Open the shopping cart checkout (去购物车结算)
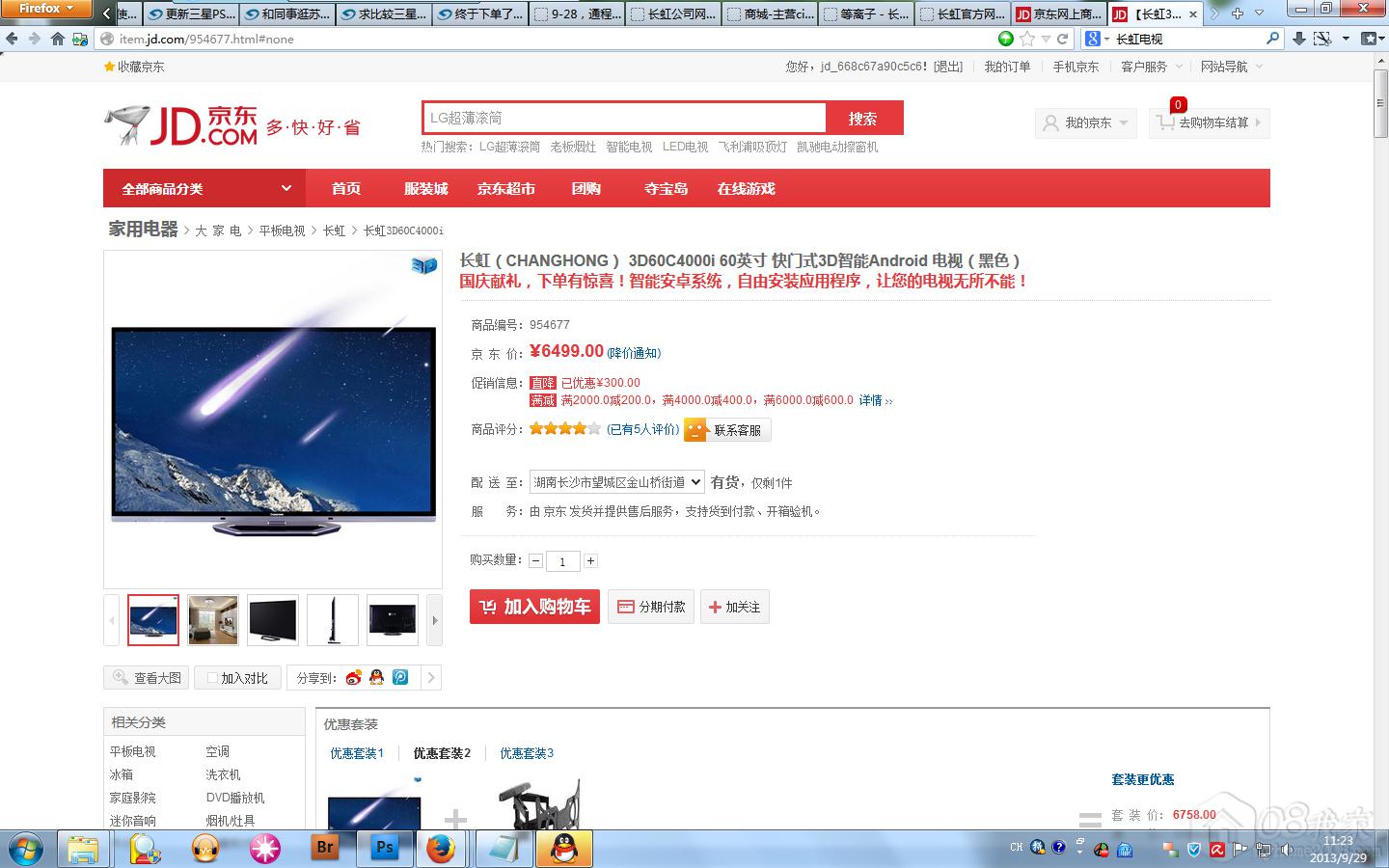The image size is (1389, 868). pyautogui.click(x=1210, y=123)
